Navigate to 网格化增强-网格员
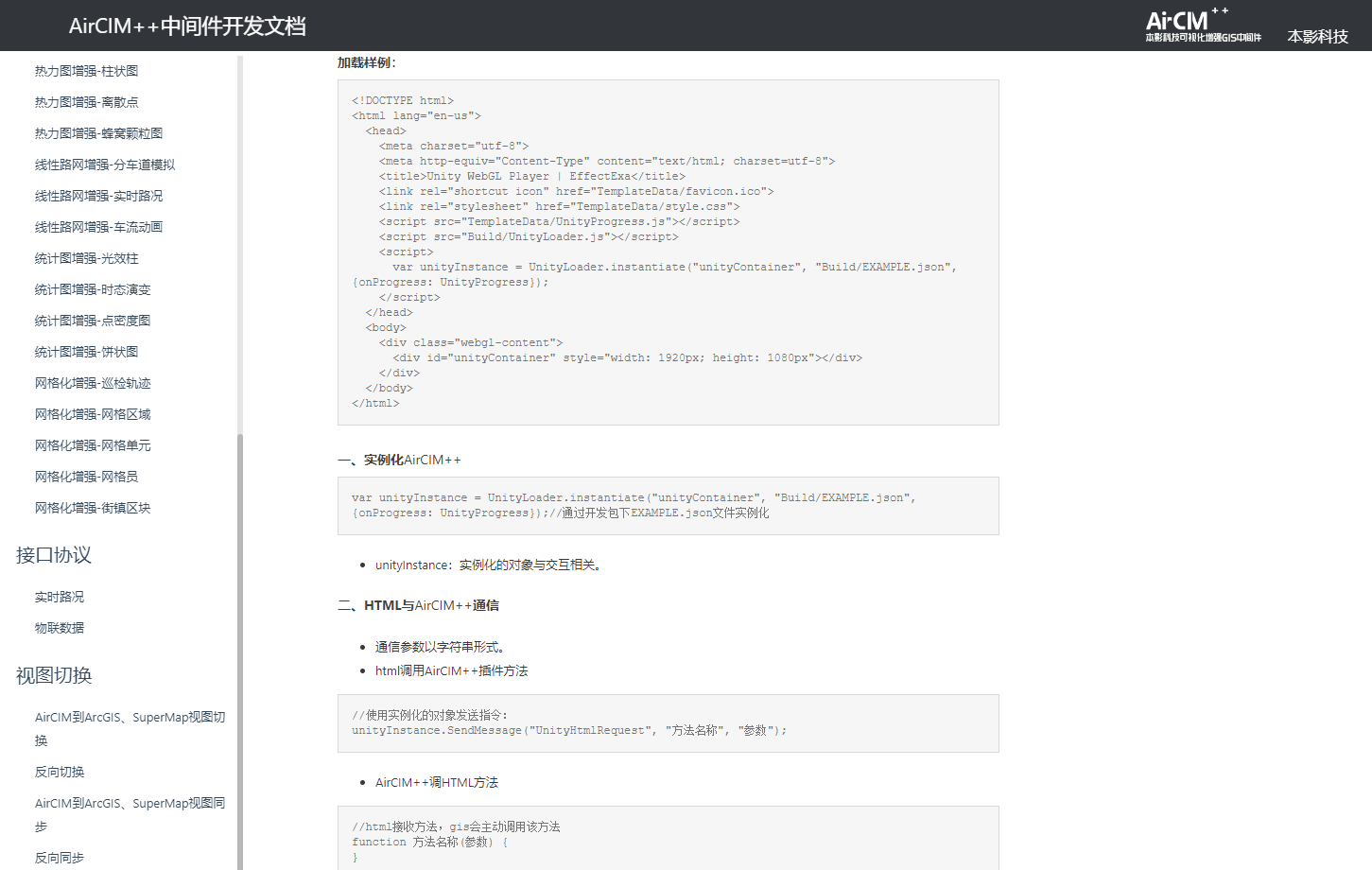The height and width of the screenshot is (870, 1372). tap(86, 477)
